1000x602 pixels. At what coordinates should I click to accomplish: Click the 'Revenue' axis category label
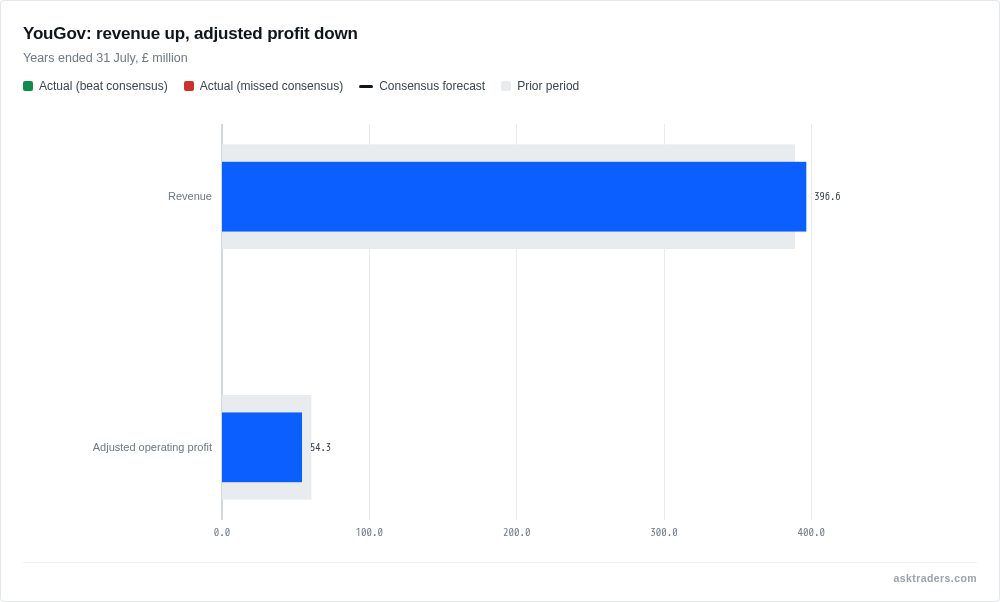pyautogui.click(x=189, y=196)
